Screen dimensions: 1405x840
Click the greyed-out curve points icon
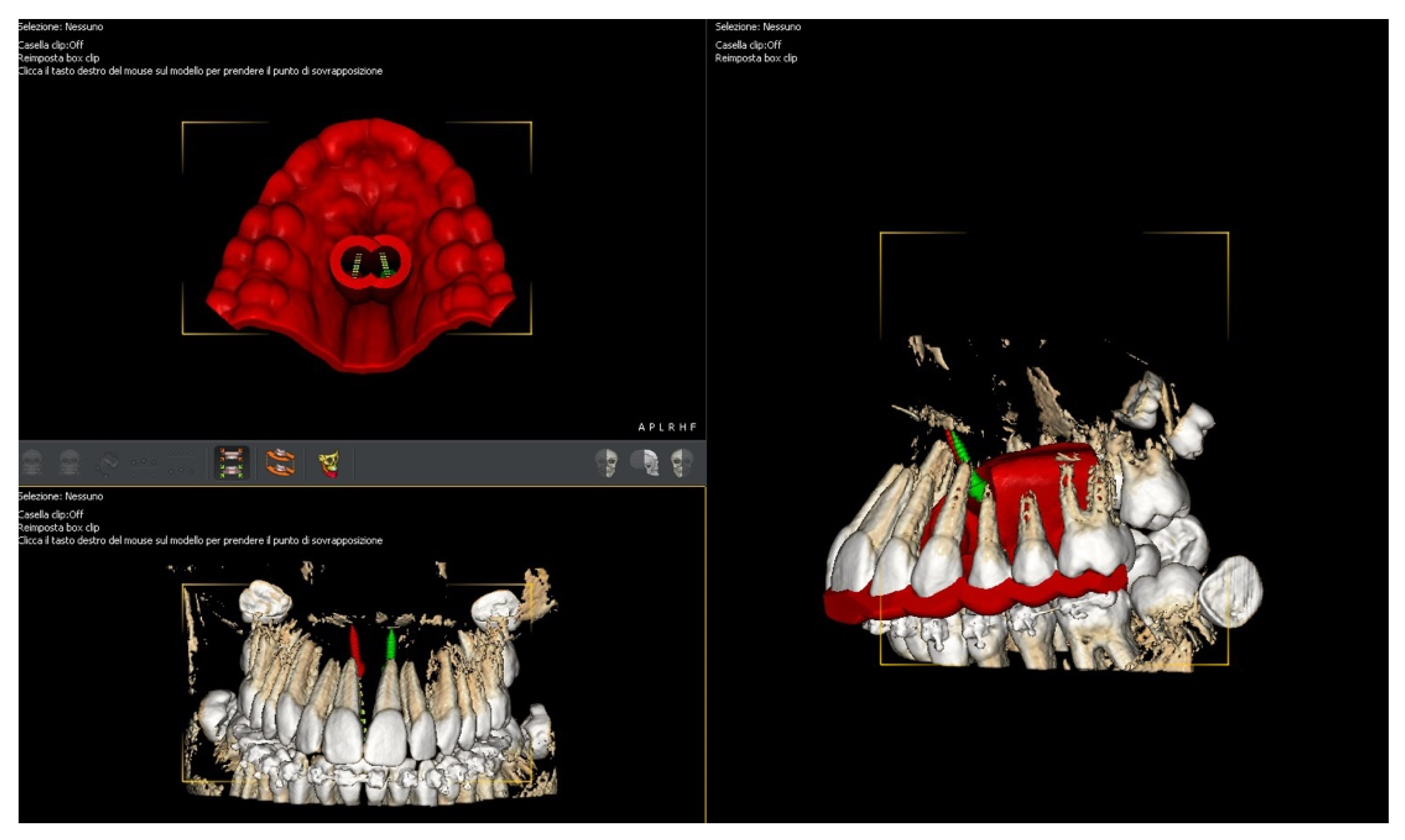pos(107,463)
